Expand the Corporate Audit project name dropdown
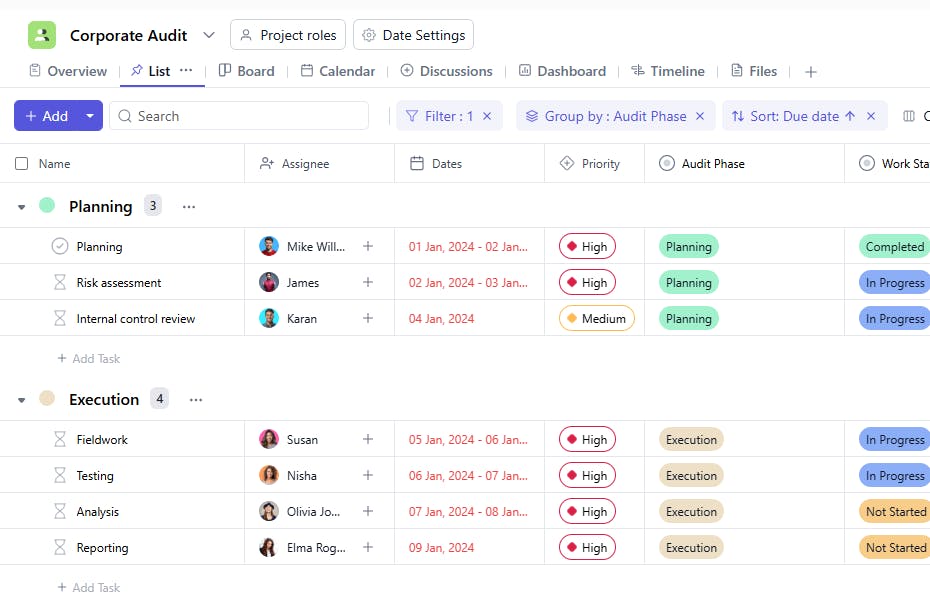 pos(209,35)
